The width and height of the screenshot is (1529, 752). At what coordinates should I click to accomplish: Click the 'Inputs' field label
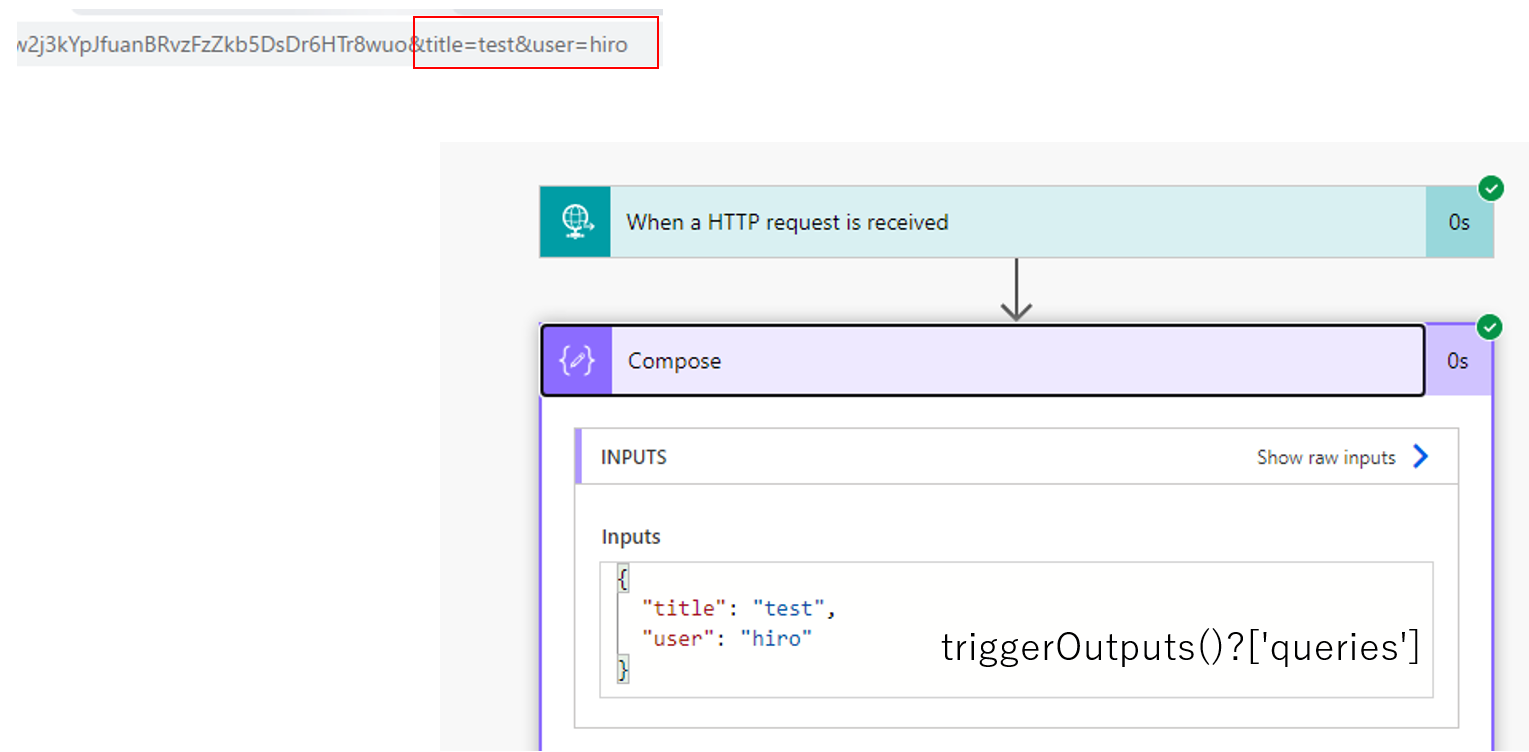point(631,537)
